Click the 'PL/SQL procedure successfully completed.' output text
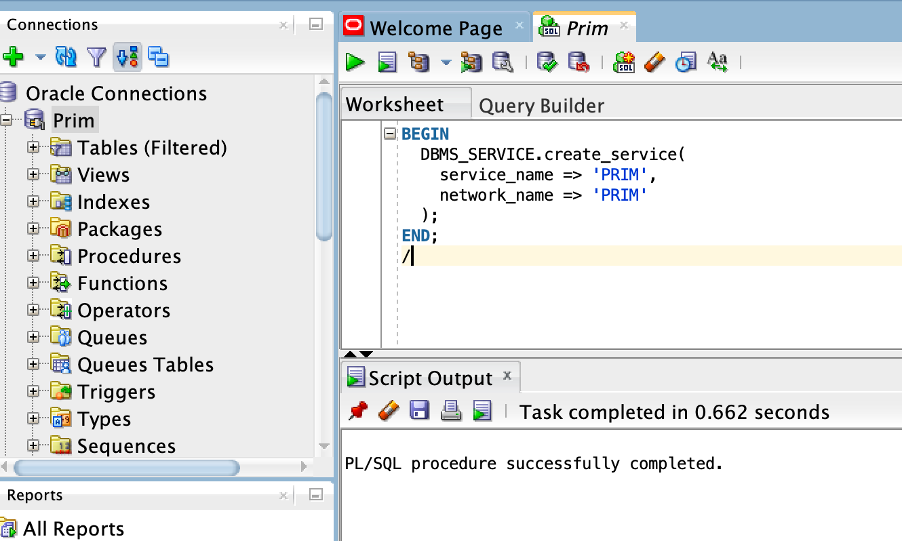Viewport: 902px width, 542px height. [533, 463]
